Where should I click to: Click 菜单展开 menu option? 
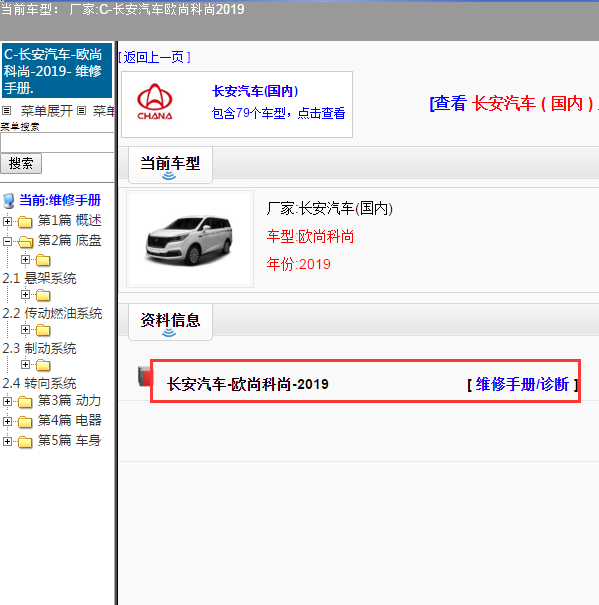click(x=47, y=111)
